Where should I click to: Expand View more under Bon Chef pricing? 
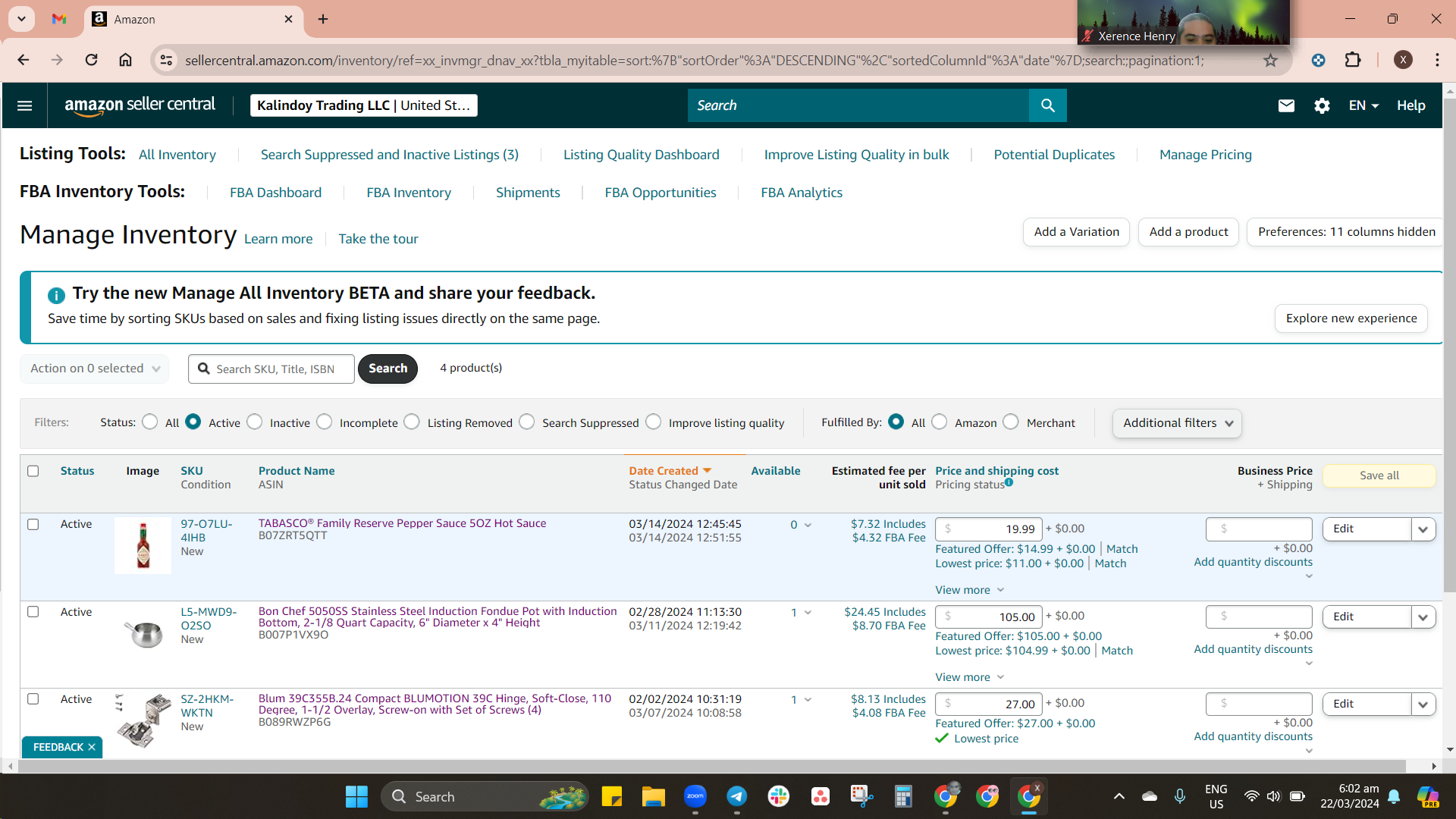[969, 677]
